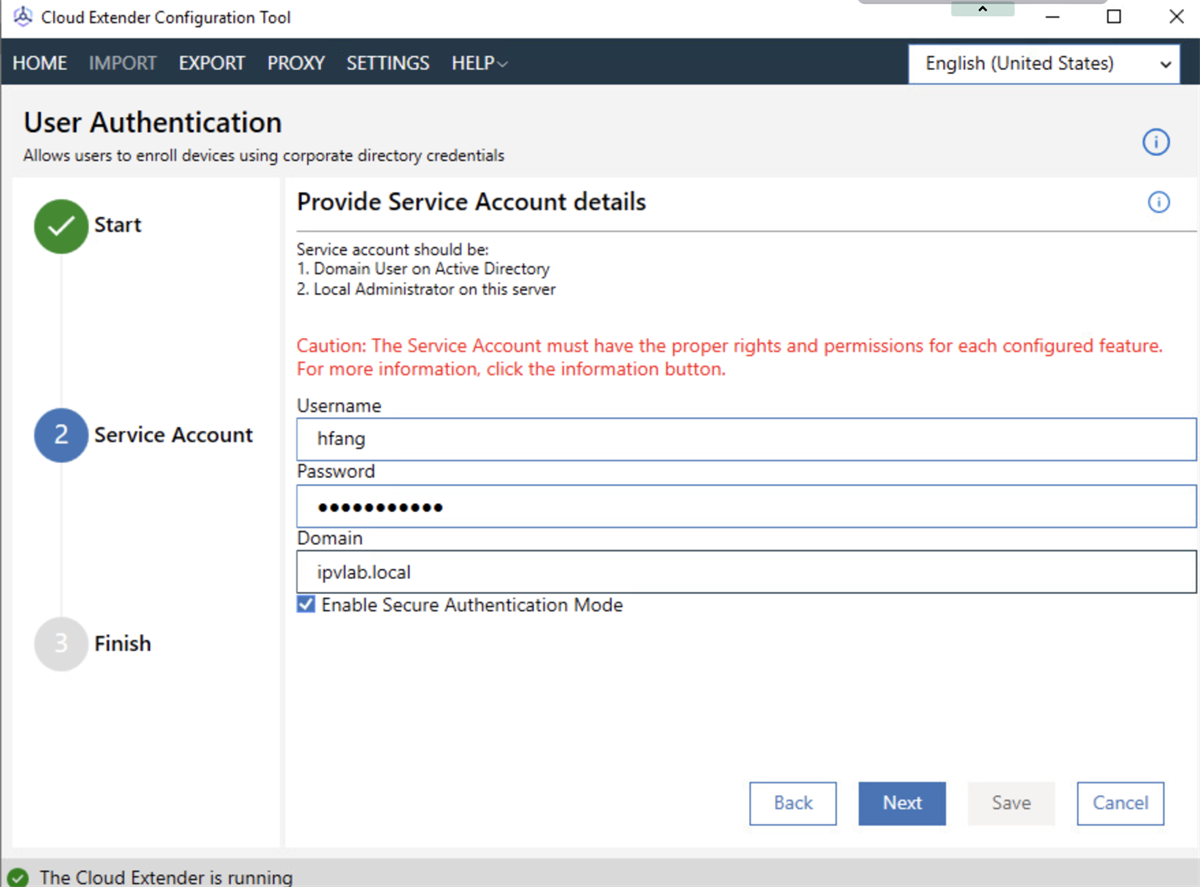
Task: Click 'The Cloud Extender is running' status text
Action: pos(166,877)
